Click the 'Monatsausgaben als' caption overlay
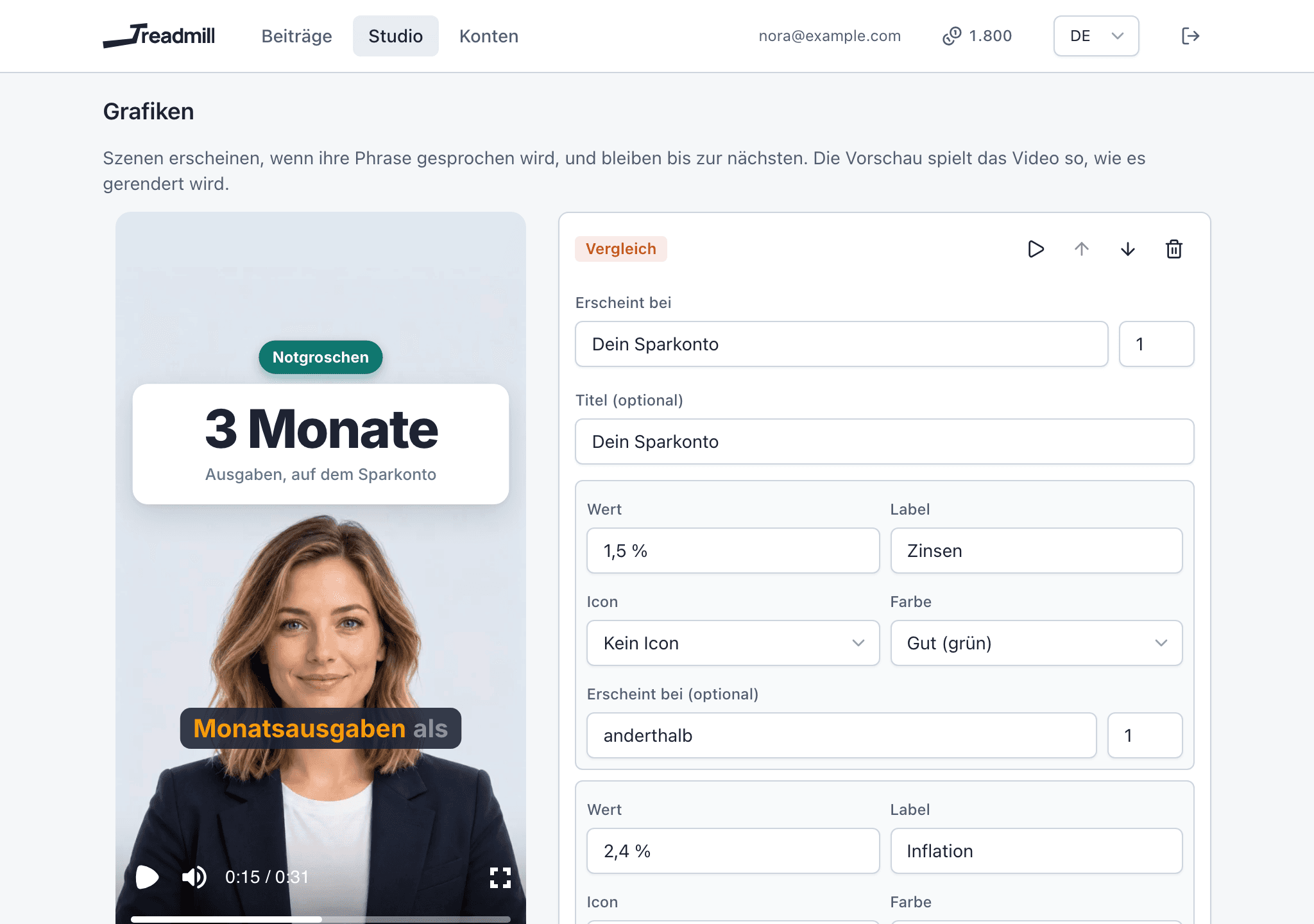The height and width of the screenshot is (924, 1314). pyautogui.click(x=321, y=728)
